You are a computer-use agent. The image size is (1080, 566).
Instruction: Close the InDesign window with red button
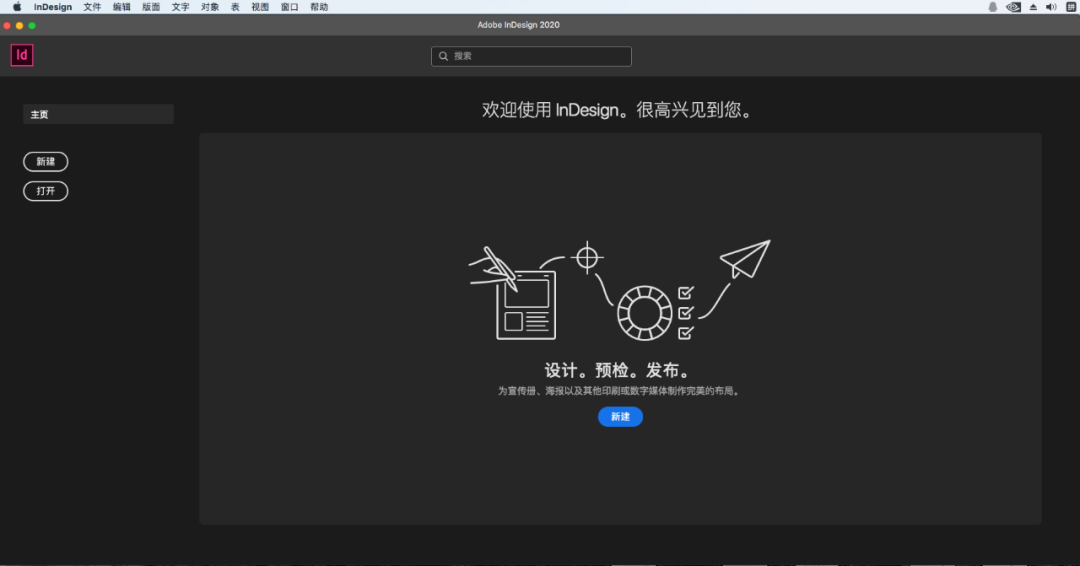click(x=7, y=25)
